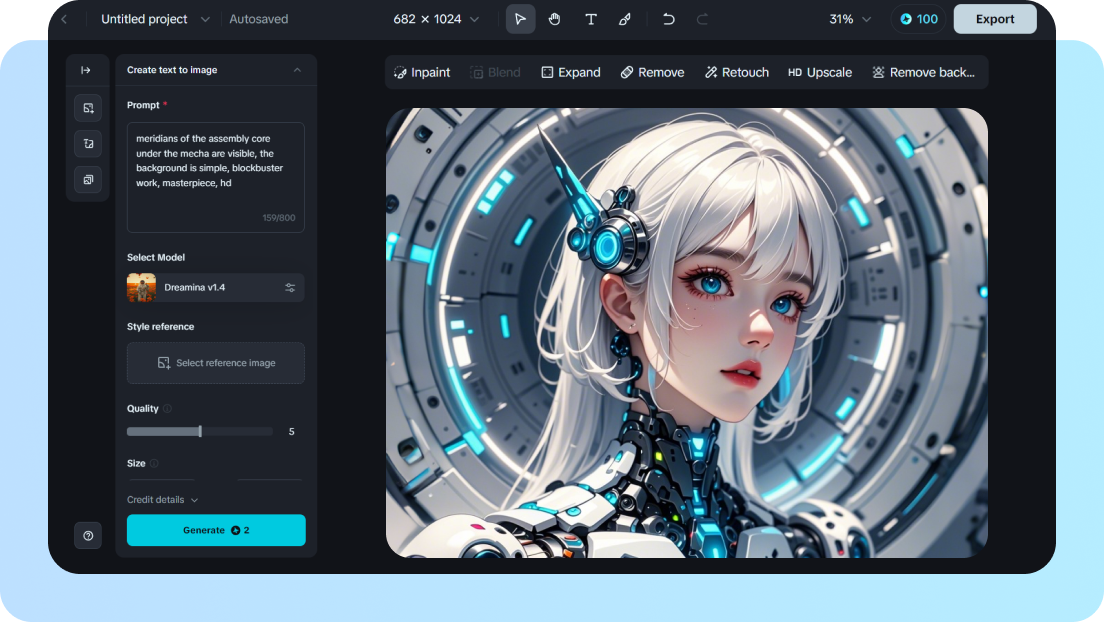This screenshot has height=622, width=1104.
Task: Go back with the left chevron arrow
Action: click(64, 19)
